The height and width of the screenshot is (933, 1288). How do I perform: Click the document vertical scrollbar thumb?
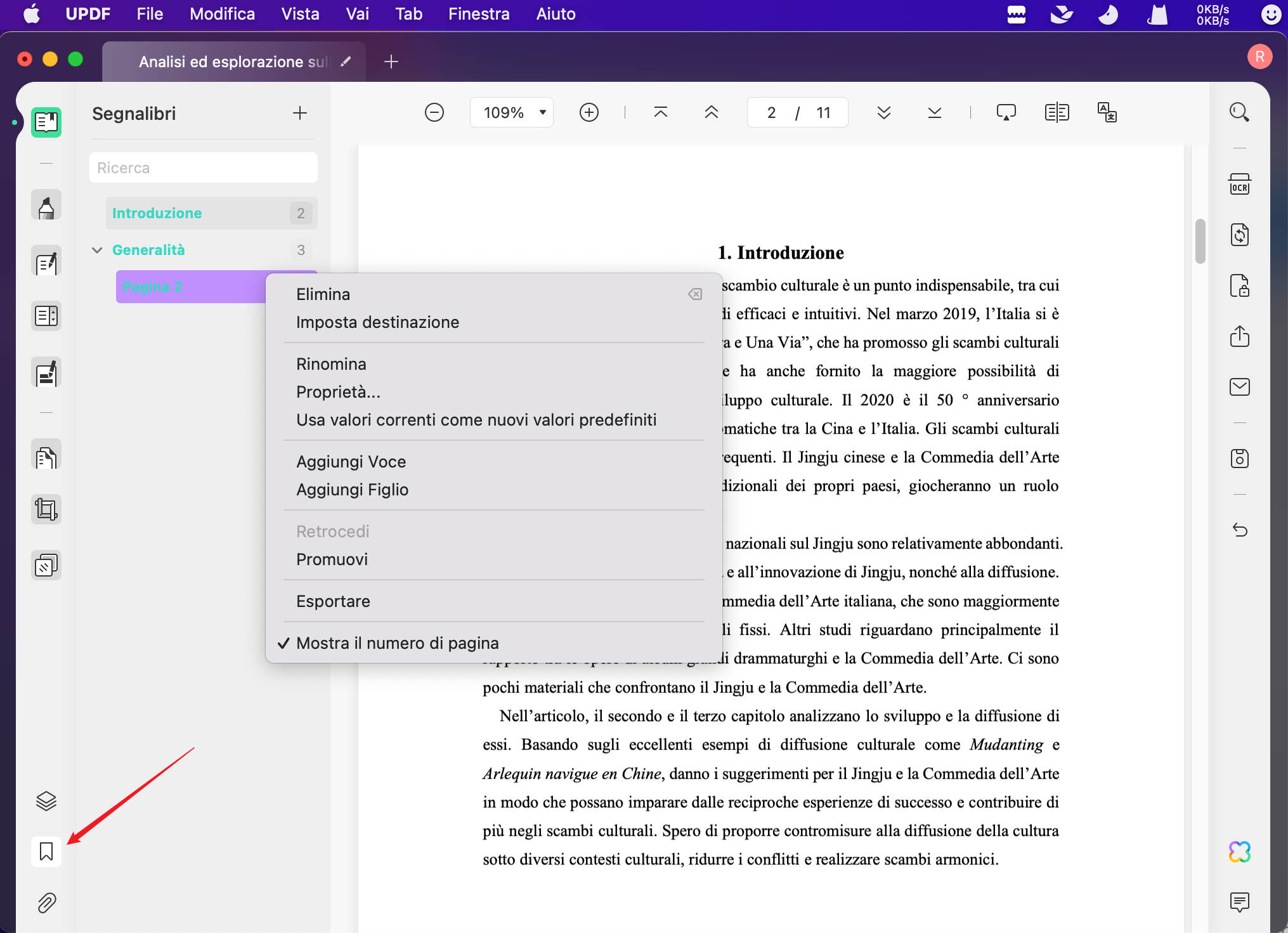[x=1200, y=241]
